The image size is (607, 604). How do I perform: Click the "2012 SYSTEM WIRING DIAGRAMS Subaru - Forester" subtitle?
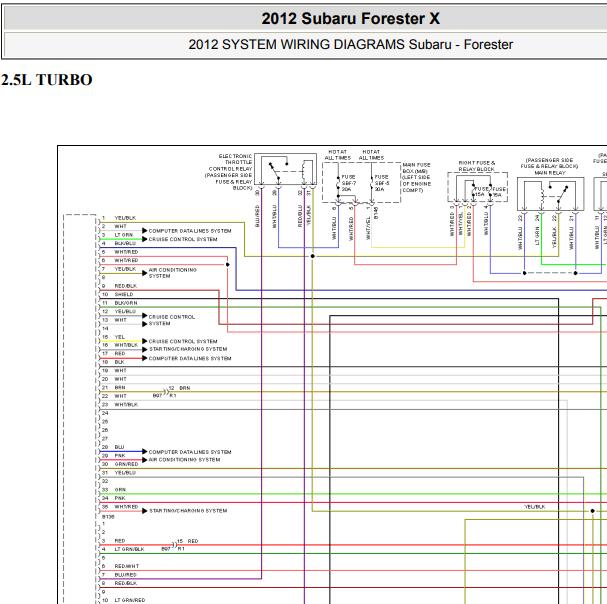[x=350, y=45]
